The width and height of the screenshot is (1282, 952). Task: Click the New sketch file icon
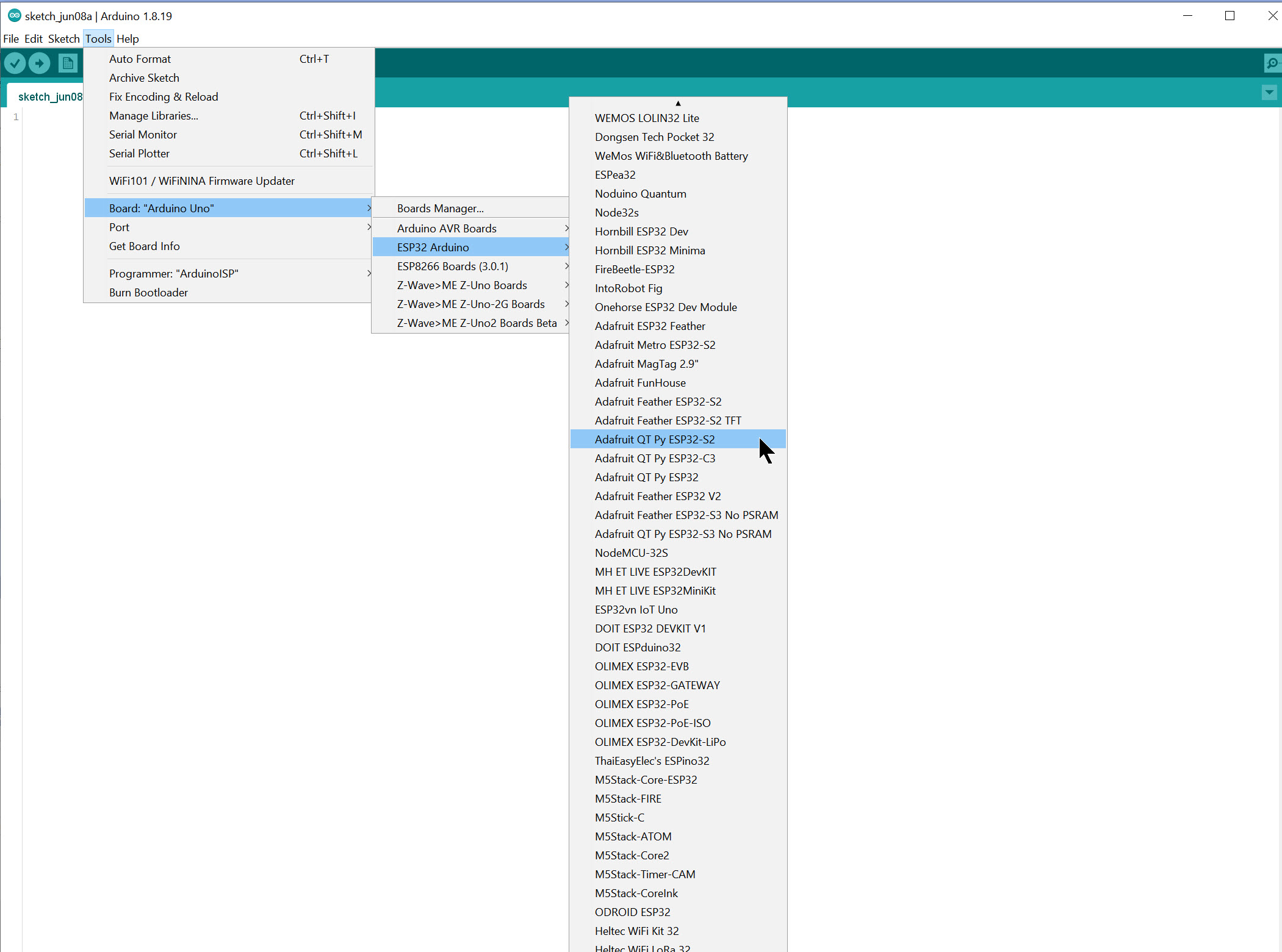[68, 63]
